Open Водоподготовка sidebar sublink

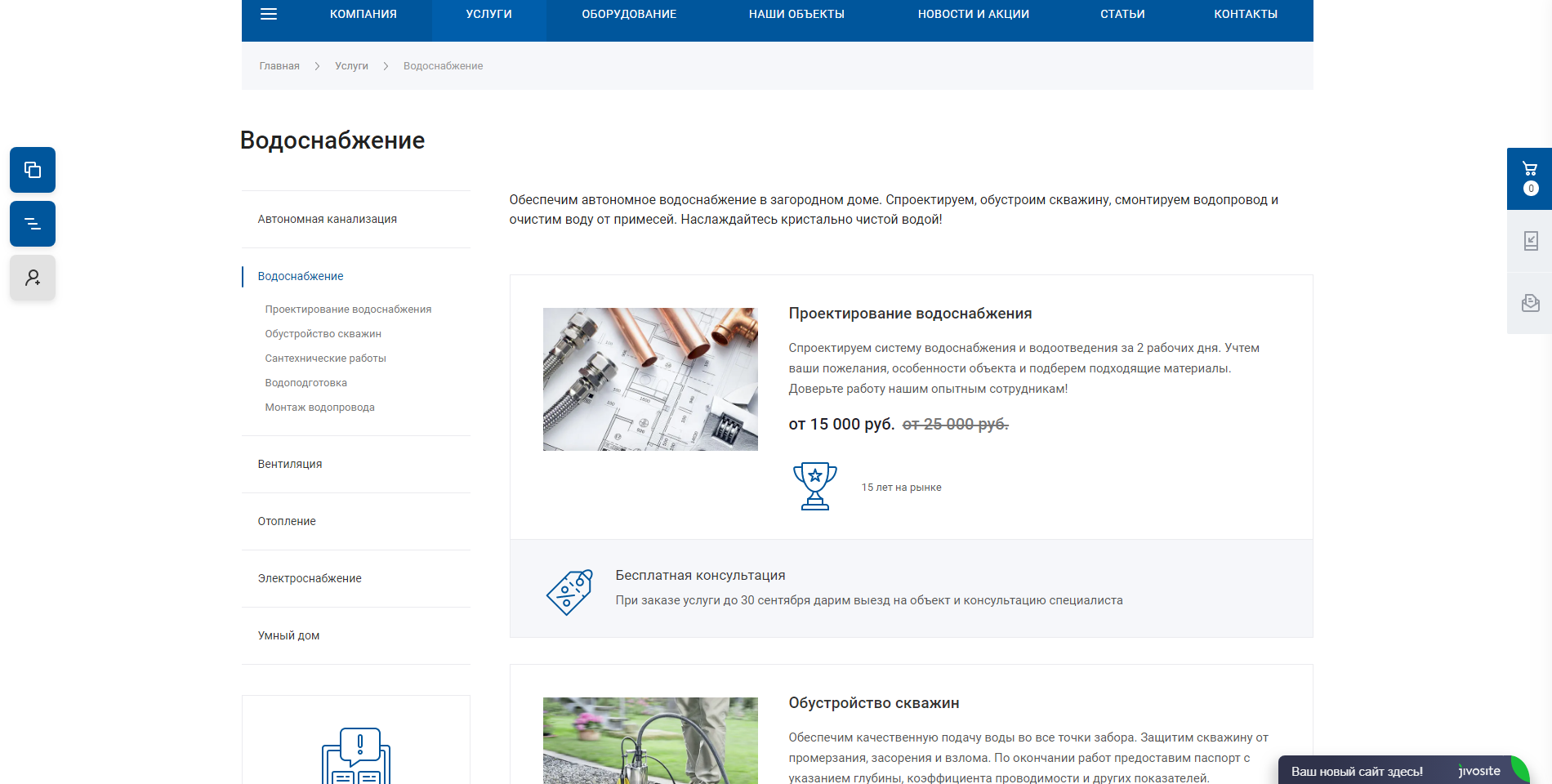[x=305, y=383]
